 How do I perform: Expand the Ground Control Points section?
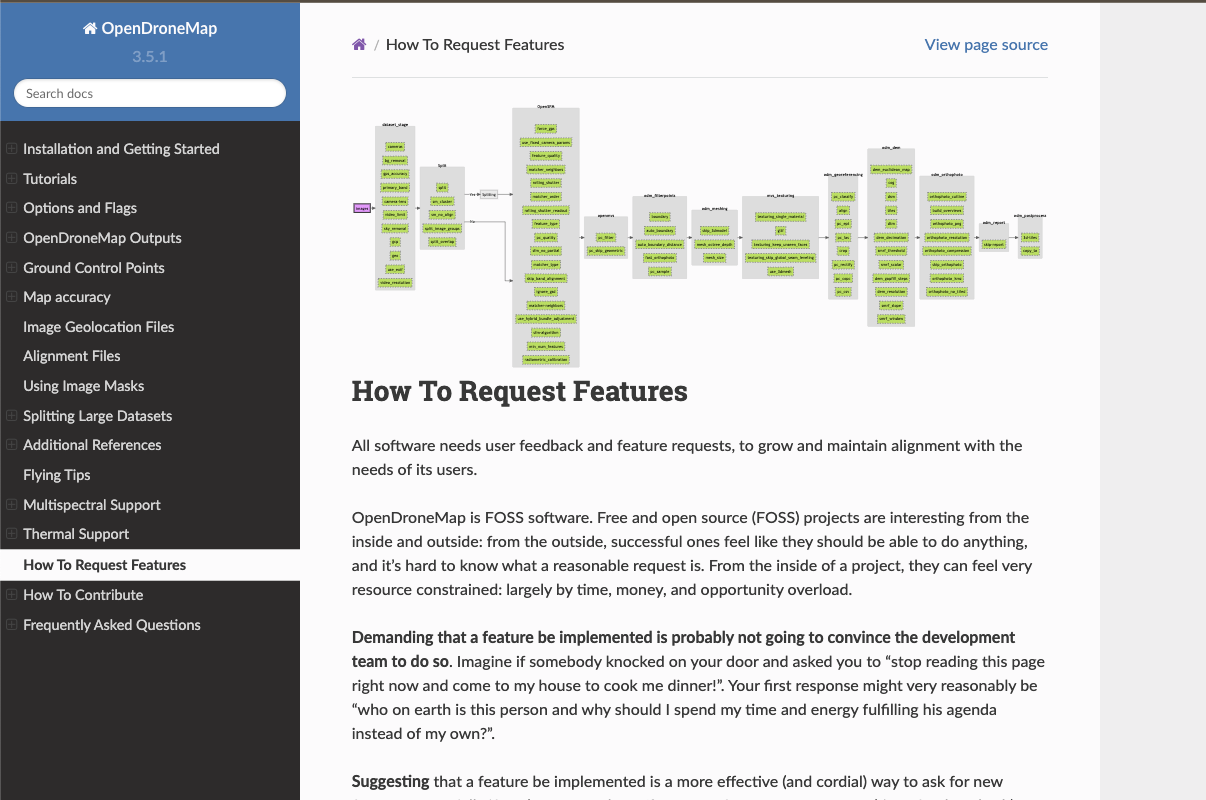[x=10, y=267]
